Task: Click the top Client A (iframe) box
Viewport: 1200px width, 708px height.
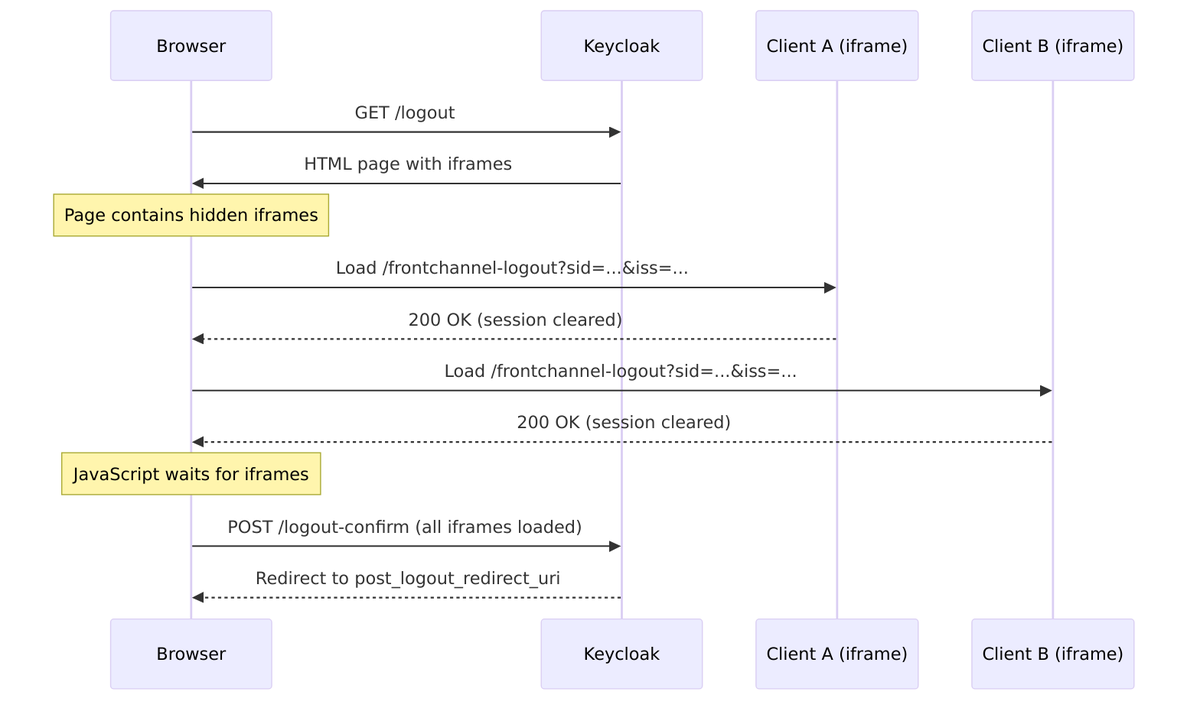Action: tap(836, 46)
